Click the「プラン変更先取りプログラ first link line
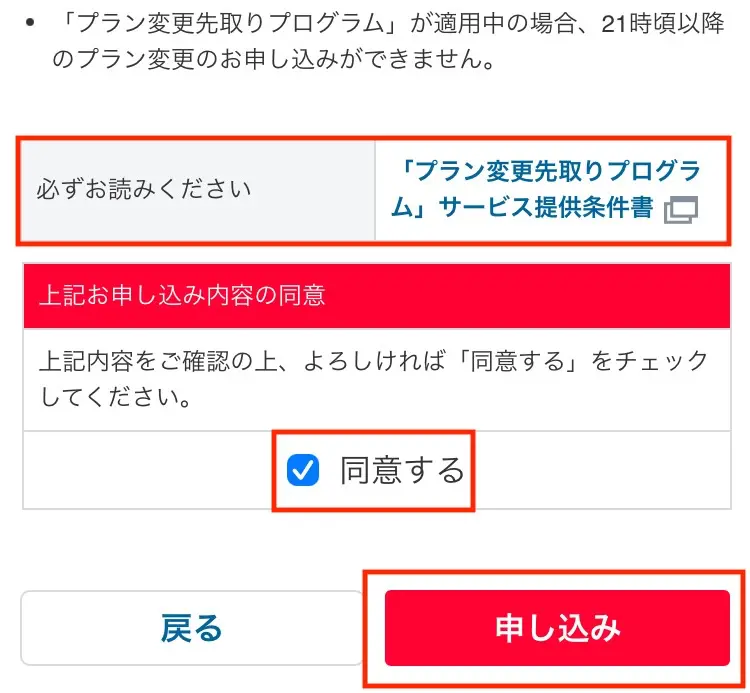The width and height of the screenshot is (750, 693). 549,171
